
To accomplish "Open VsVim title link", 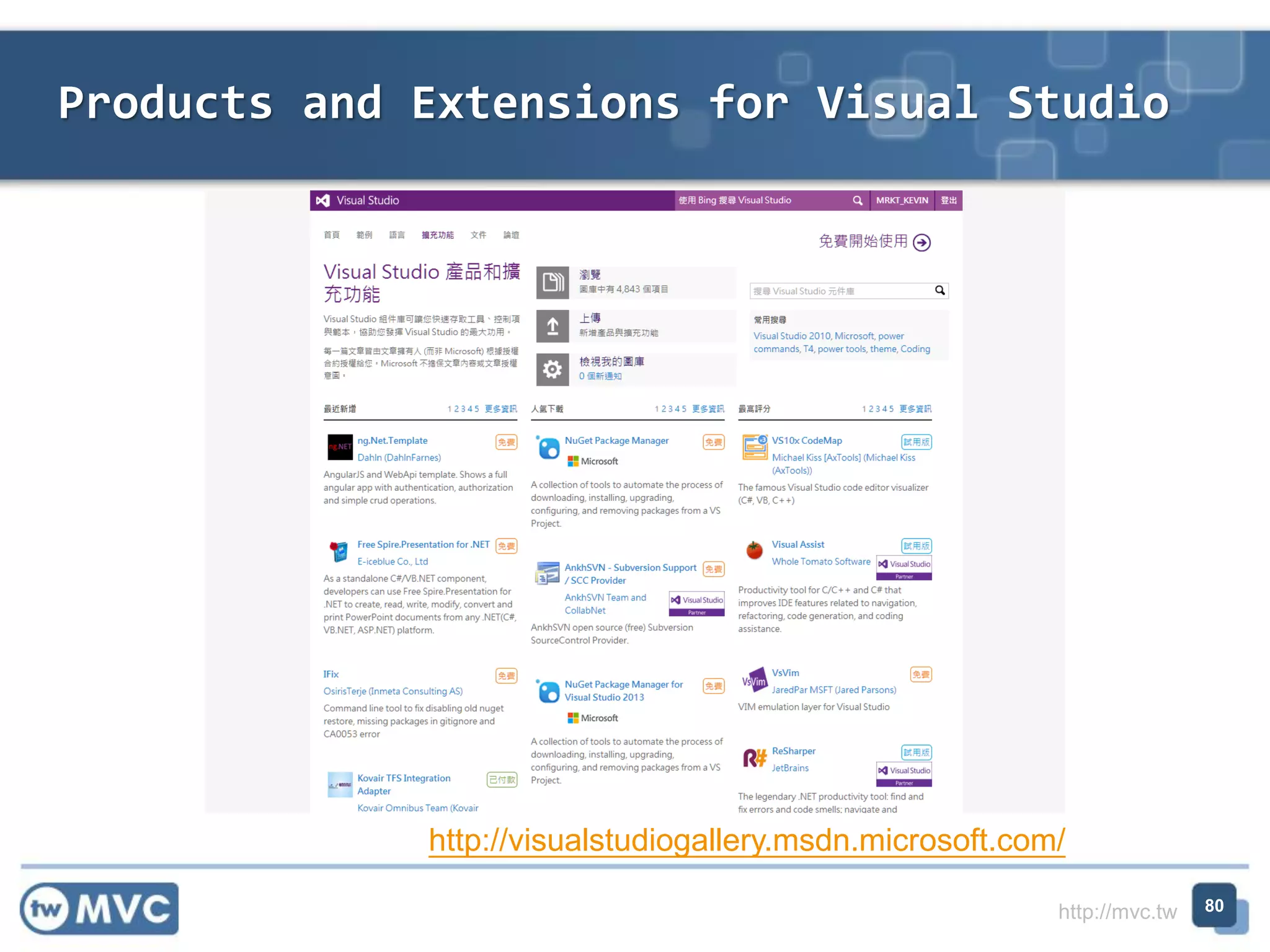I will tap(786, 672).
